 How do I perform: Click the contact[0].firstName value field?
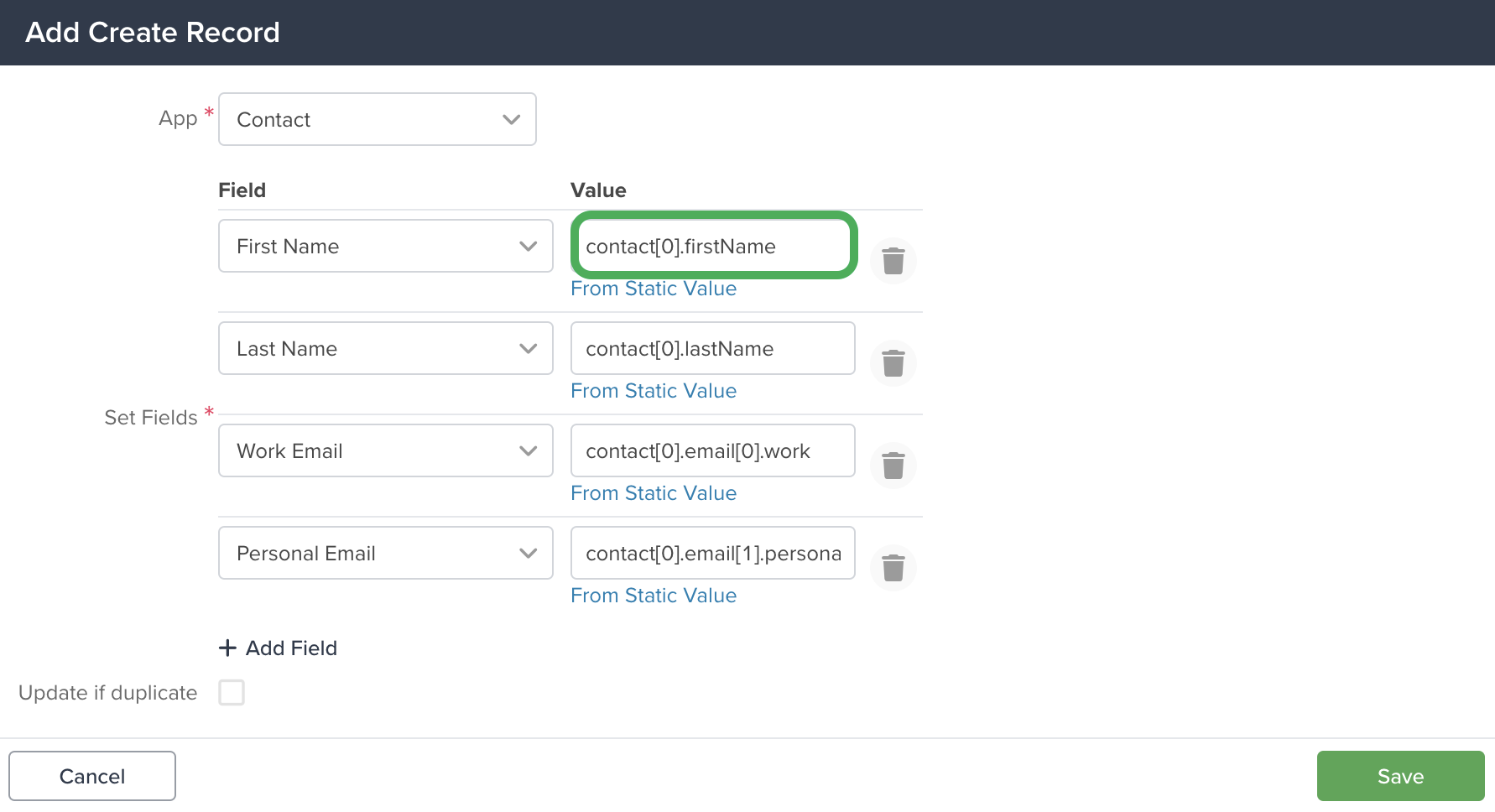(713, 246)
